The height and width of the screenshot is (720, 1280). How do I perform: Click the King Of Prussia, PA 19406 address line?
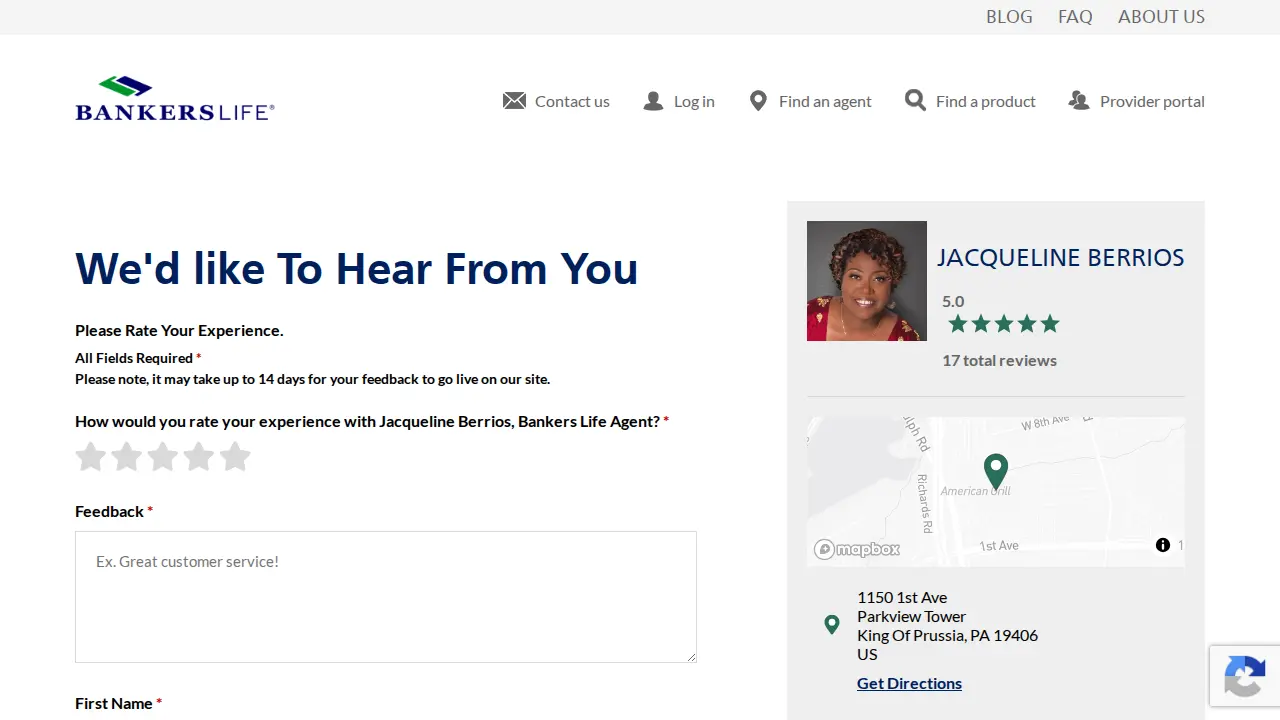[x=947, y=635]
